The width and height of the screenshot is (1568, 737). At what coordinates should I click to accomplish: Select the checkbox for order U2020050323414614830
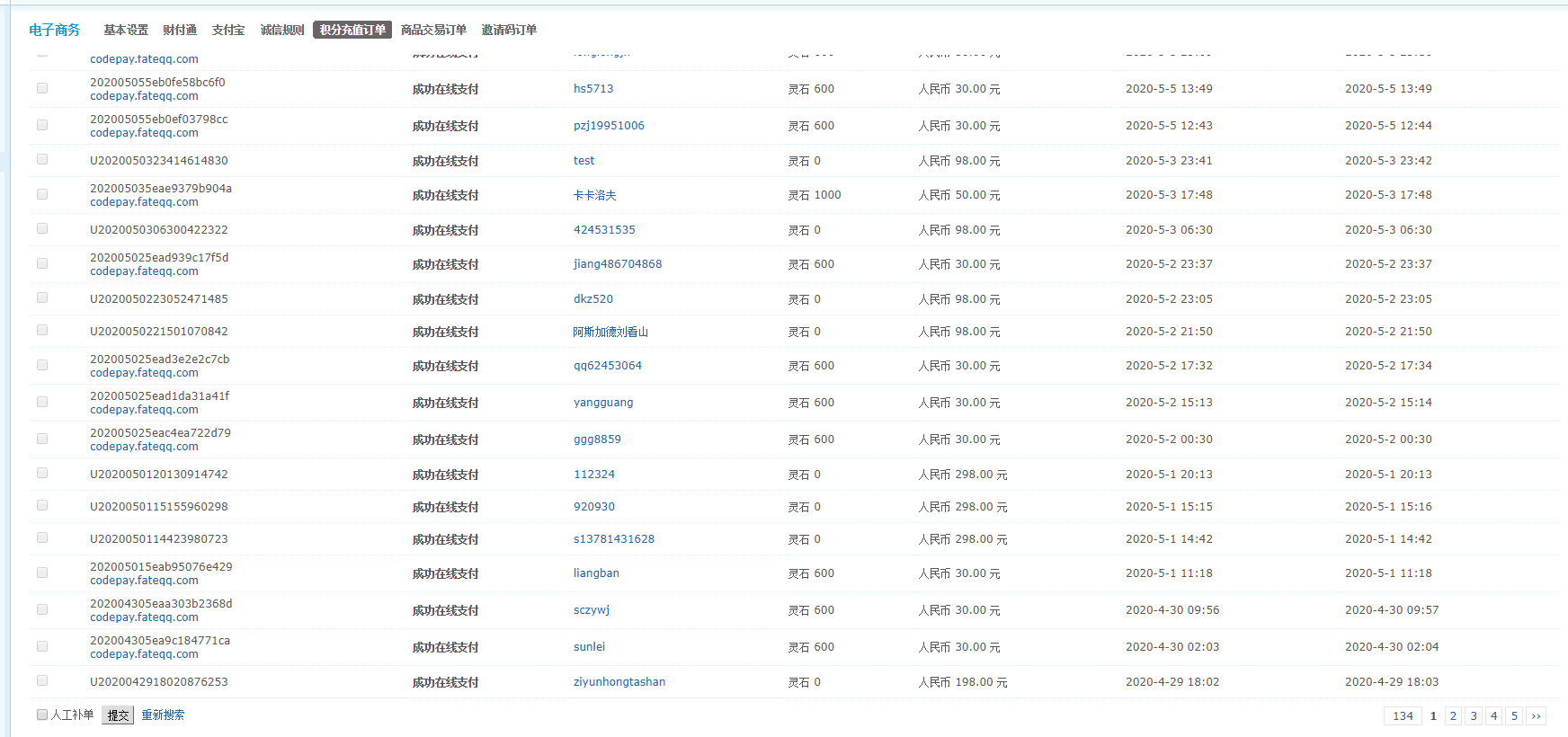[42, 159]
